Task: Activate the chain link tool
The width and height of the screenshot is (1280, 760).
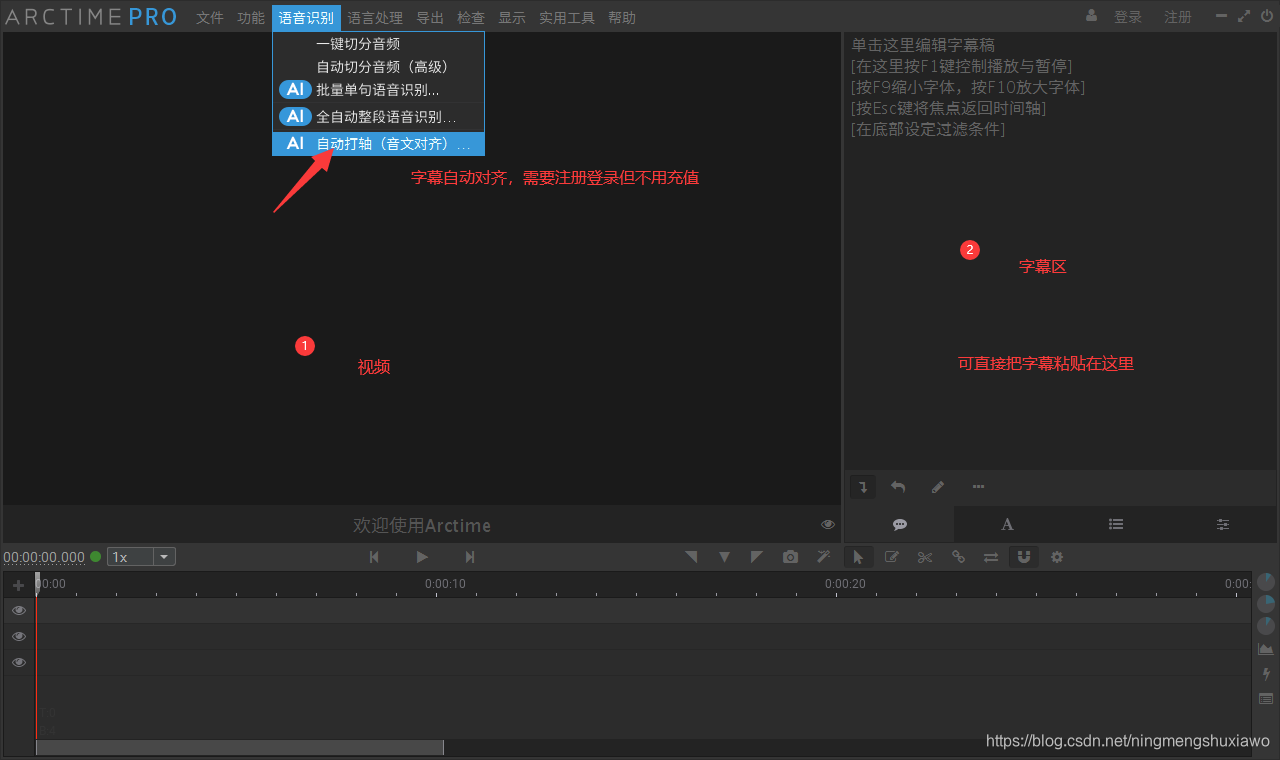Action: pyautogui.click(x=958, y=557)
